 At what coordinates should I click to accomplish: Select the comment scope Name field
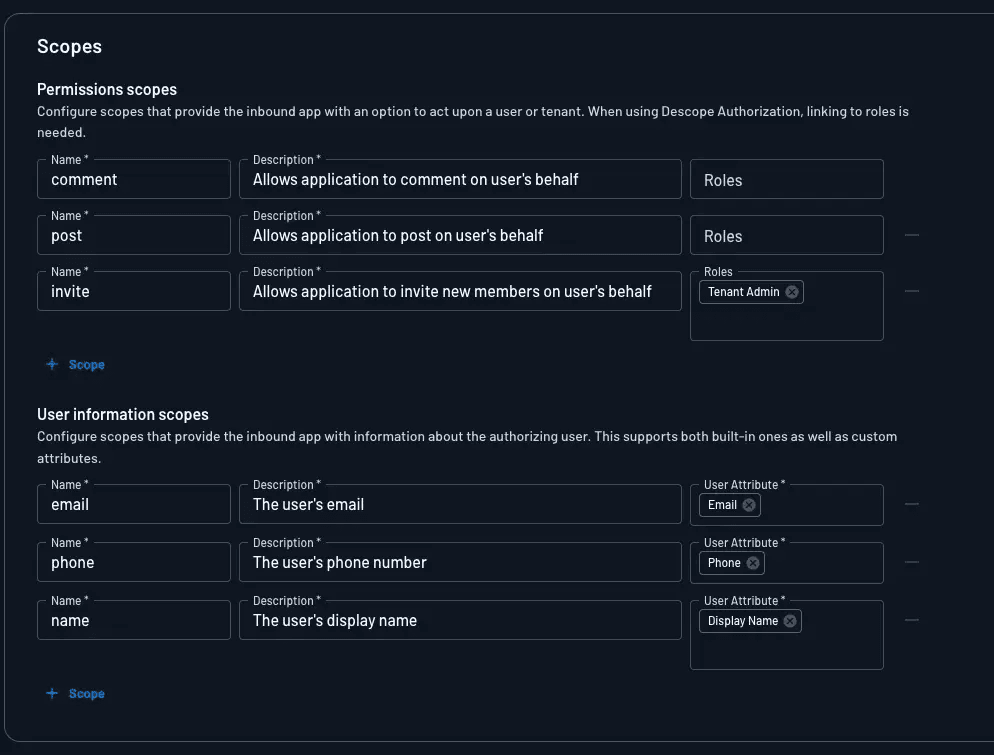coord(133,179)
